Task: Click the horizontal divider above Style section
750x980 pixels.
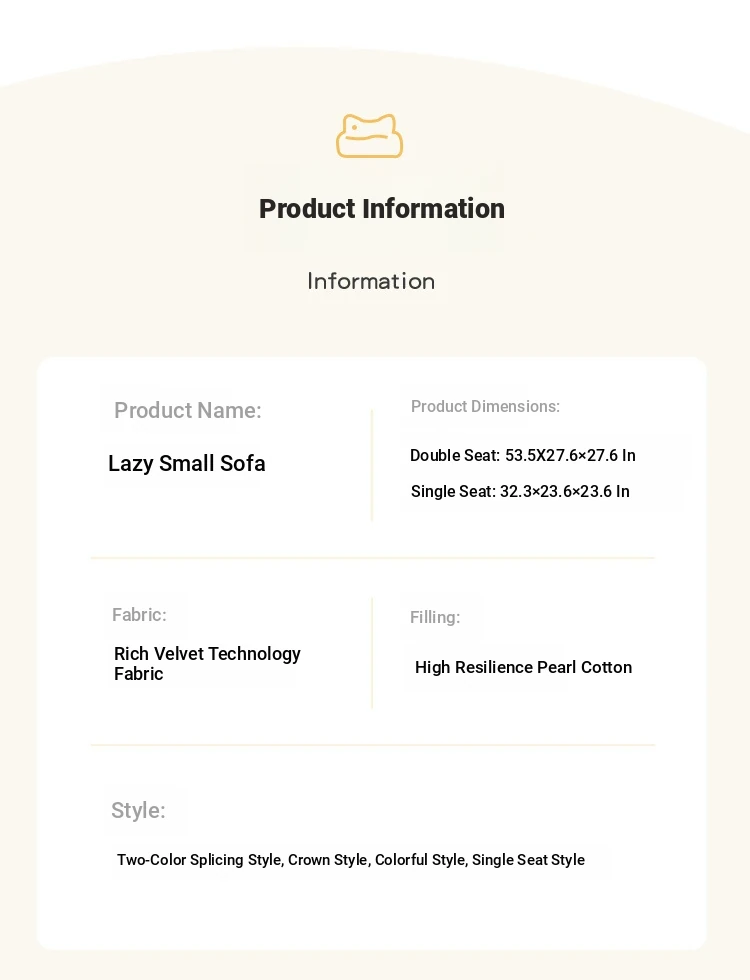Action: tap(372, 745)
